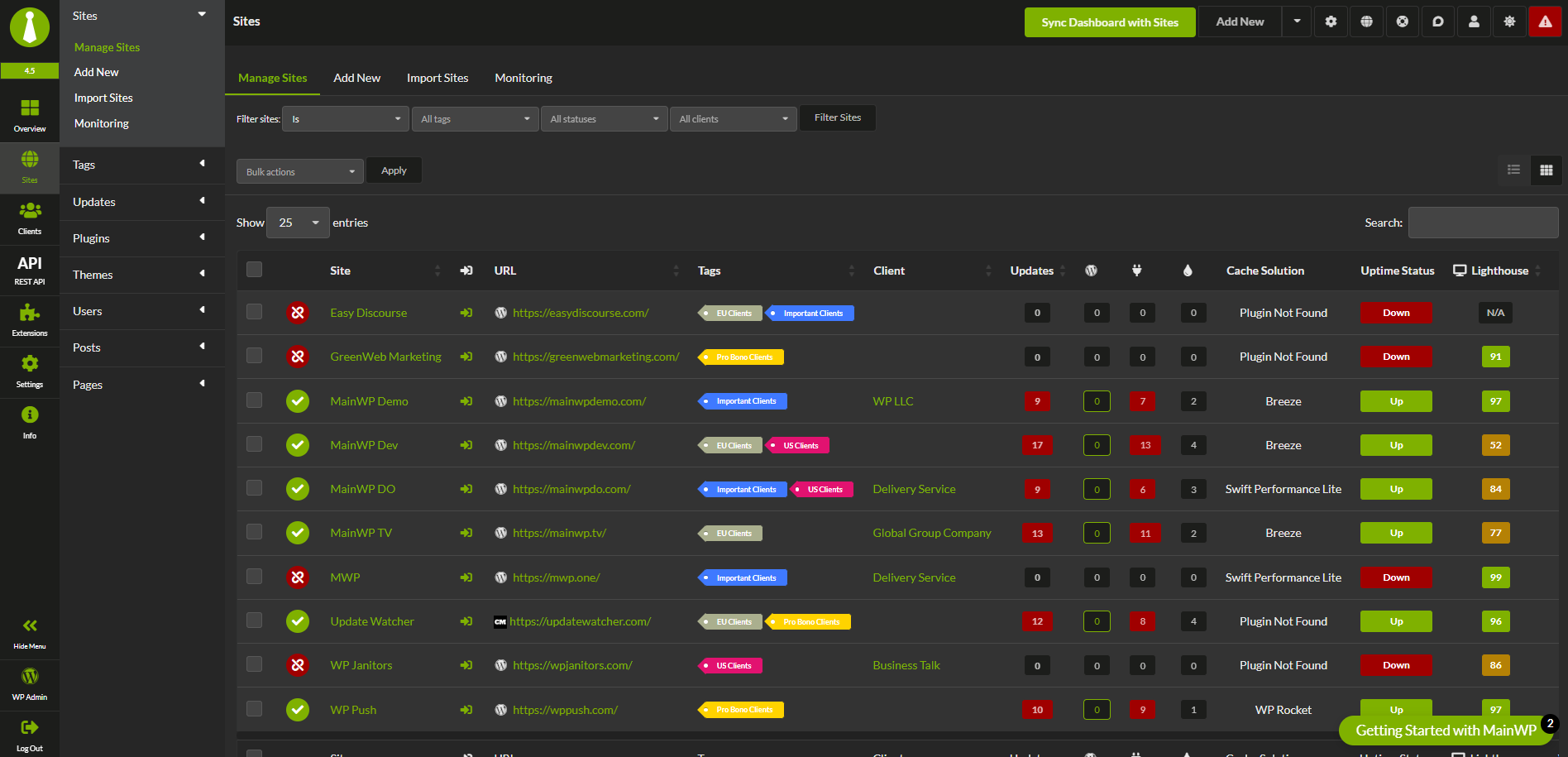Viewport: 1568px width, 757px height.
Task: Select Monitoring in the sidebar menu
Action: pyautogui.click(x=102, y=123)
